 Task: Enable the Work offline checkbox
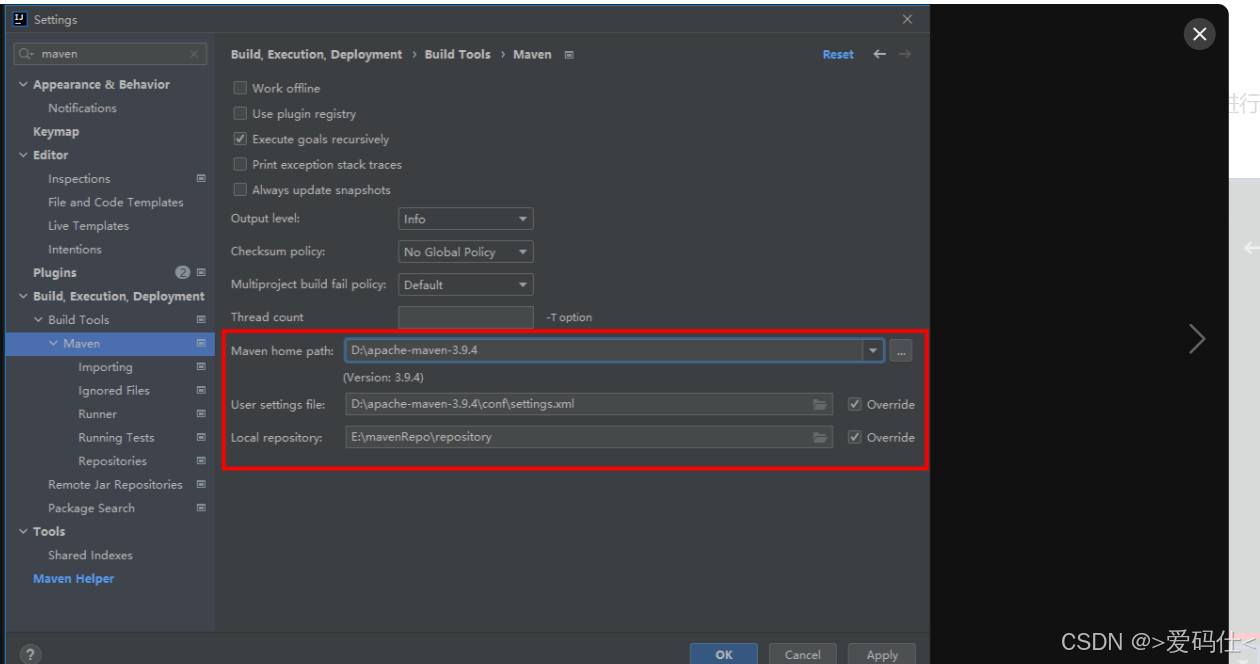pos(240,88)
